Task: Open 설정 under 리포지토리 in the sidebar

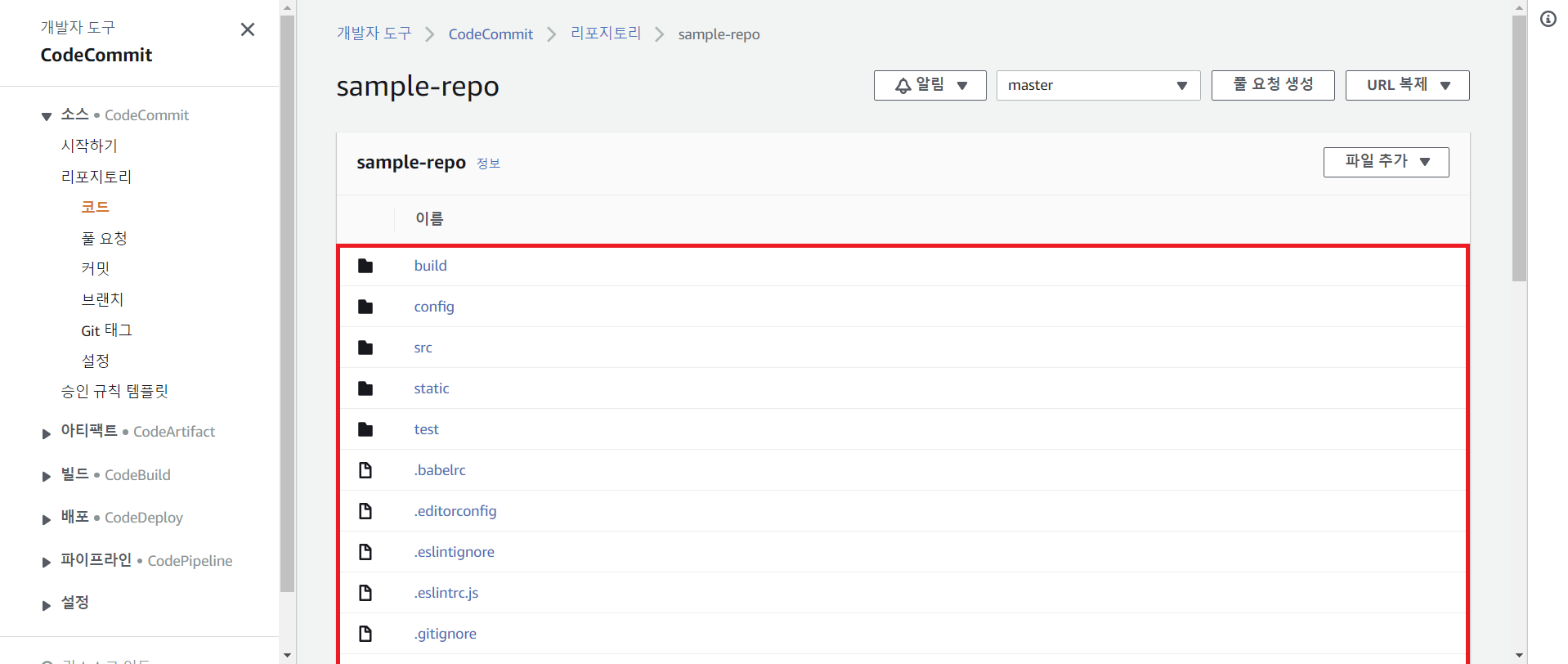Action: point(95,361)
